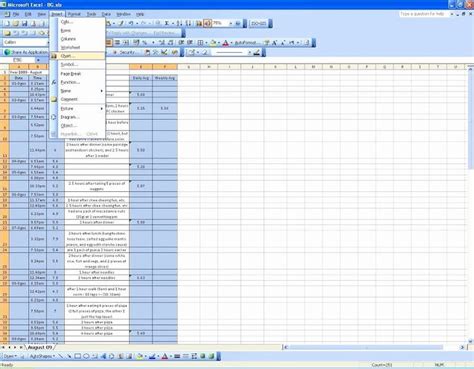This screenshot has width=474, height=369.
Task: Click the Borders icon in Formatting toolbar
Action: pyautogui.click(x=200, y=43)
